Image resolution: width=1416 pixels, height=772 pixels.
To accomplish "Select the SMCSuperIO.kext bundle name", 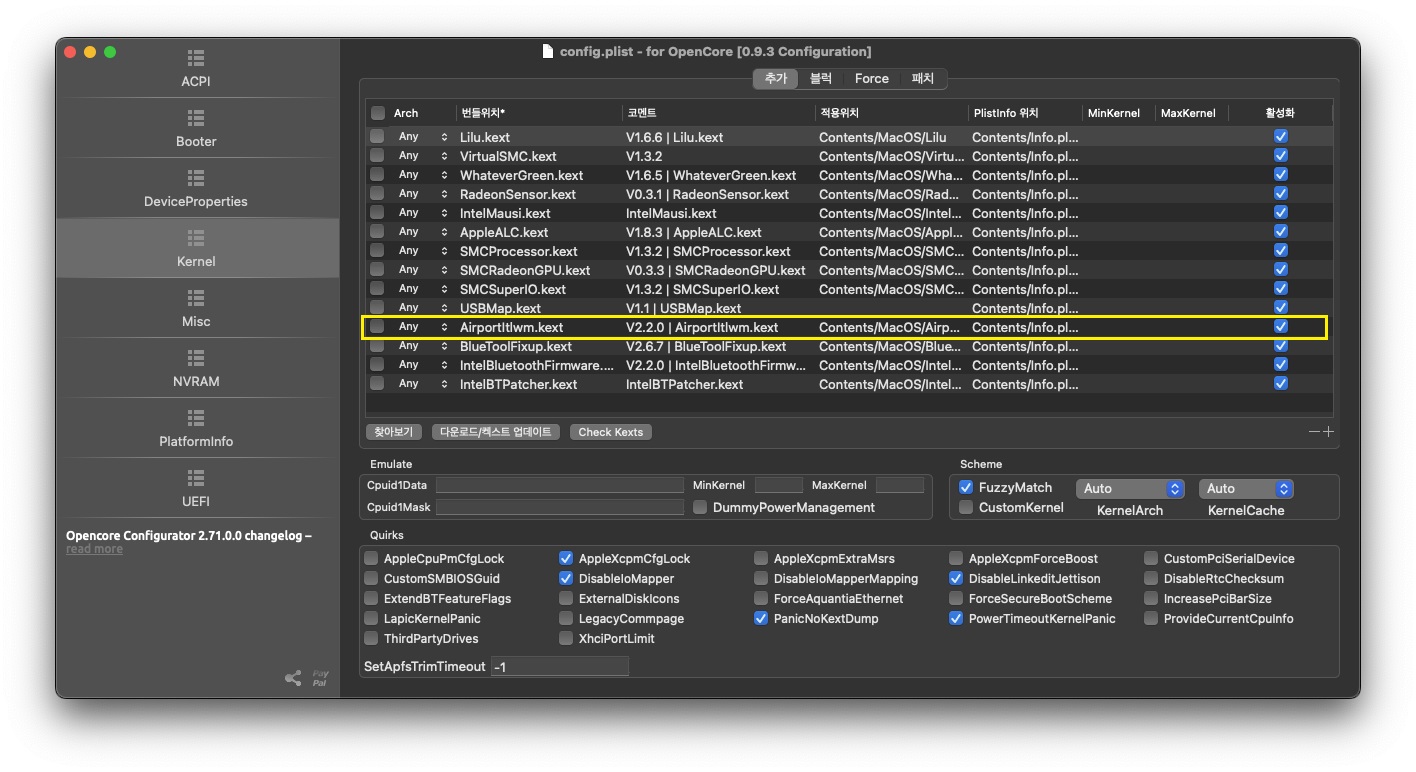I will (513, 289).
